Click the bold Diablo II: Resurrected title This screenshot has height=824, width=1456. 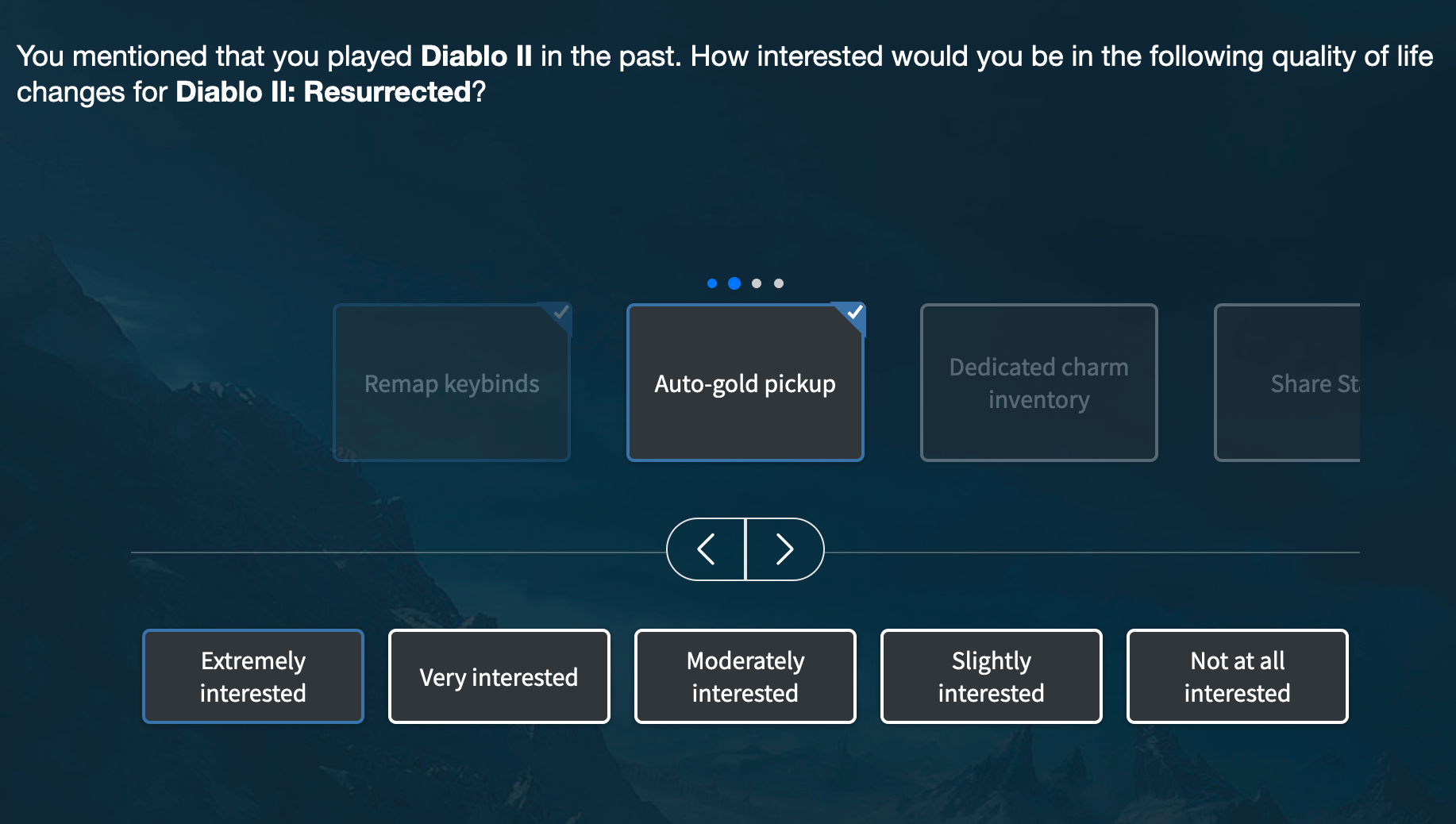(x=324, y=93)
